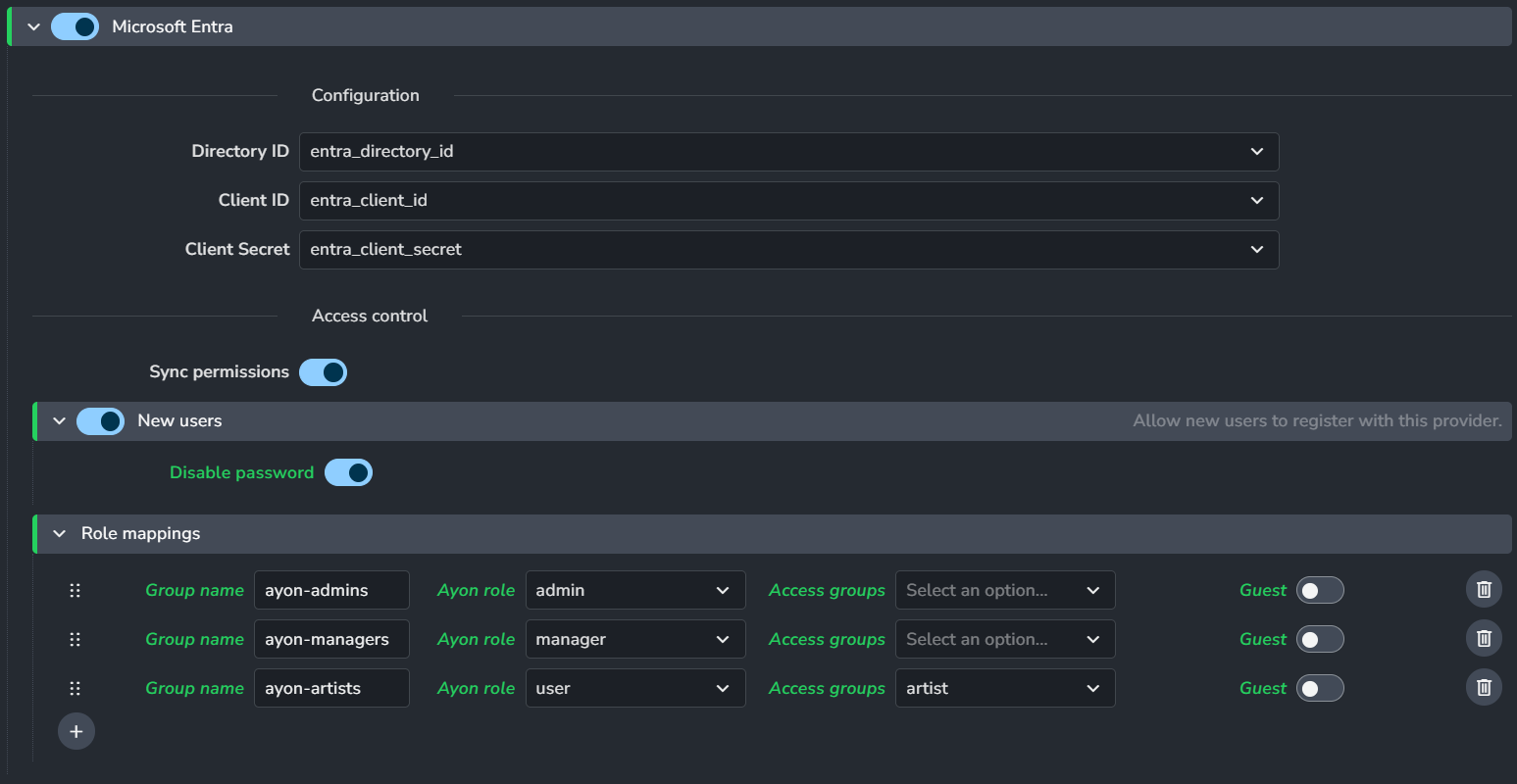Click the Access control section heading
This screenshot has width=1517, height=784.
(x=370, y=316)
